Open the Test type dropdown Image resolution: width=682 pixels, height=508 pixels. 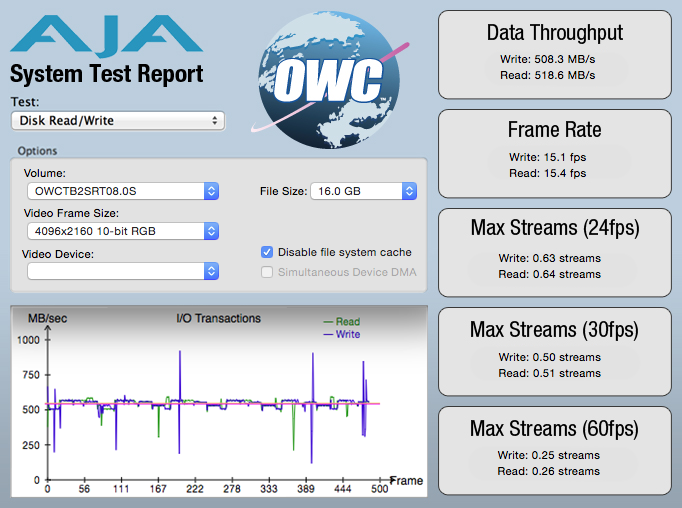[117, 121]
